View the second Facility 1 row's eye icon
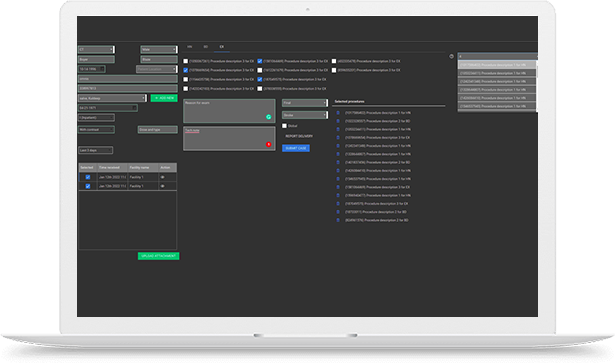The image size is (615, 363). pos(163,186)
